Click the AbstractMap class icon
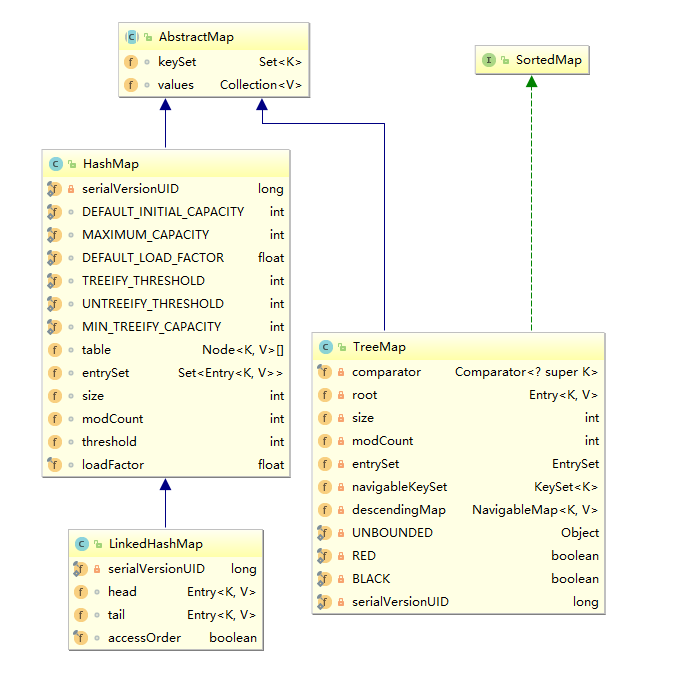Image resolution: width=694 pixels, height=678 pixels. 131,37
